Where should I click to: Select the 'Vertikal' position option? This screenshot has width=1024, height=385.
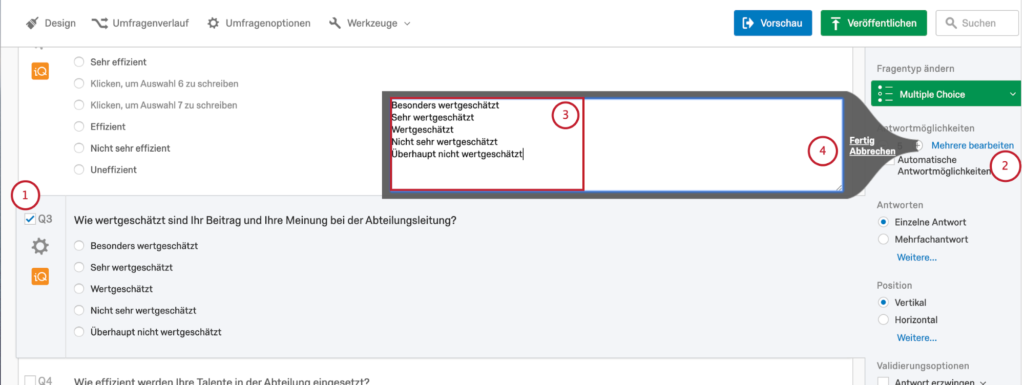click(884, 302)
